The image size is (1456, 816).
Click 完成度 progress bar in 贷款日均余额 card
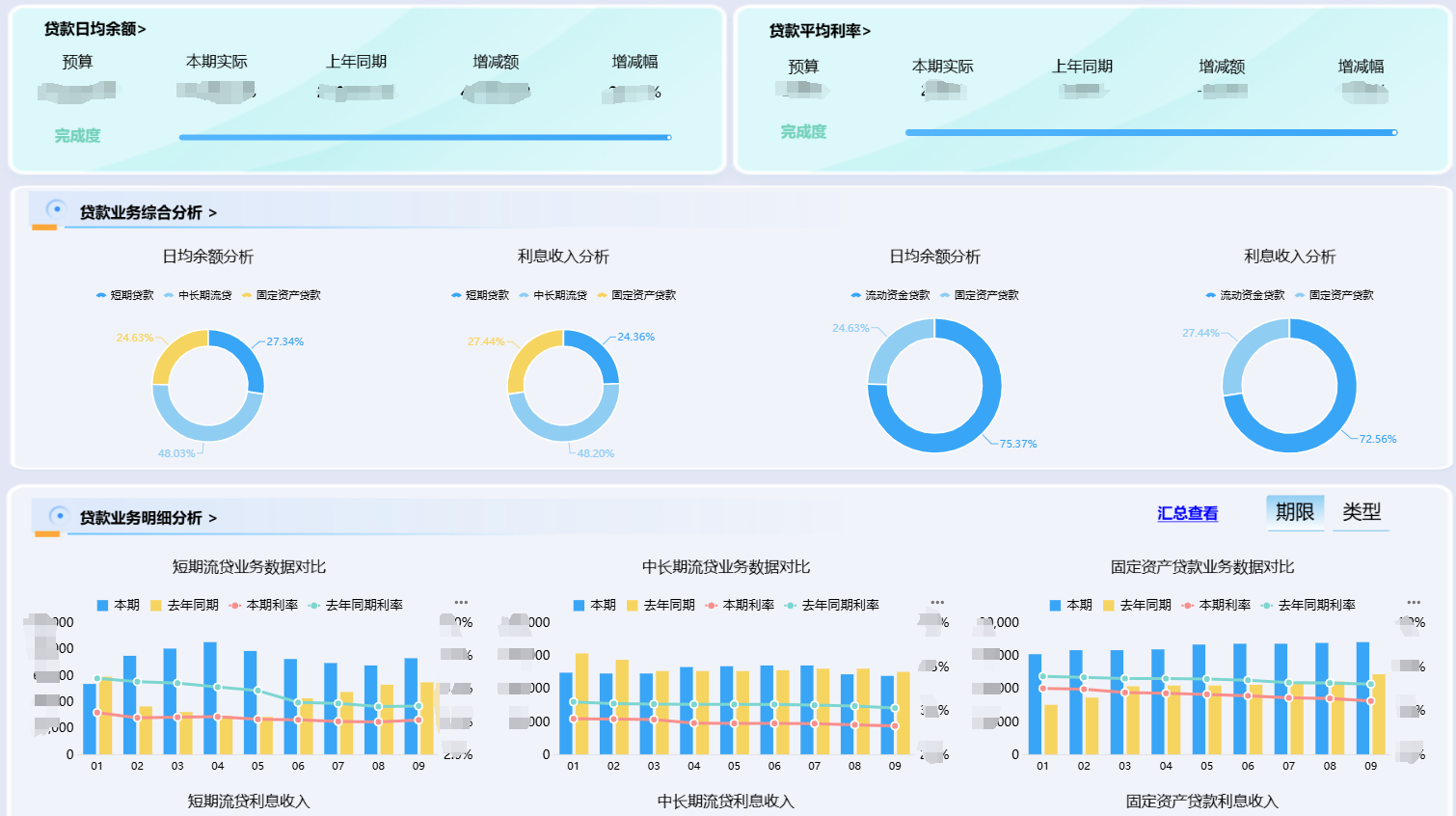pyautogui.click(x=424, y=137)
